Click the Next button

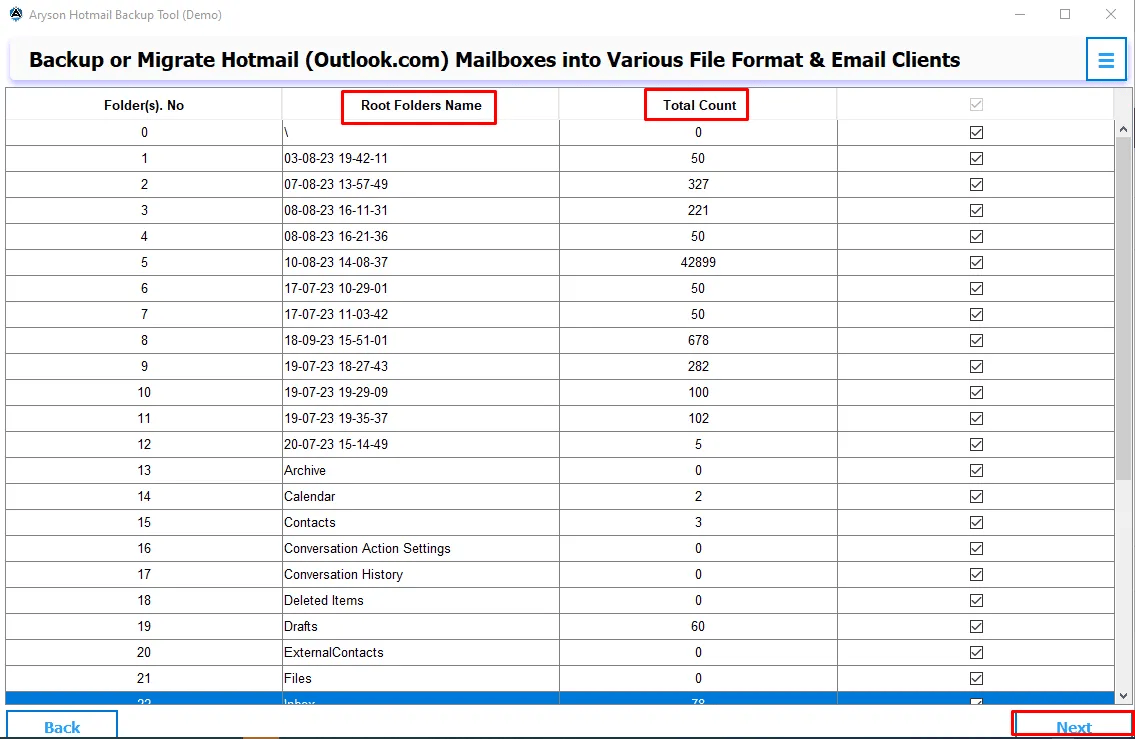pos(1073,725)
